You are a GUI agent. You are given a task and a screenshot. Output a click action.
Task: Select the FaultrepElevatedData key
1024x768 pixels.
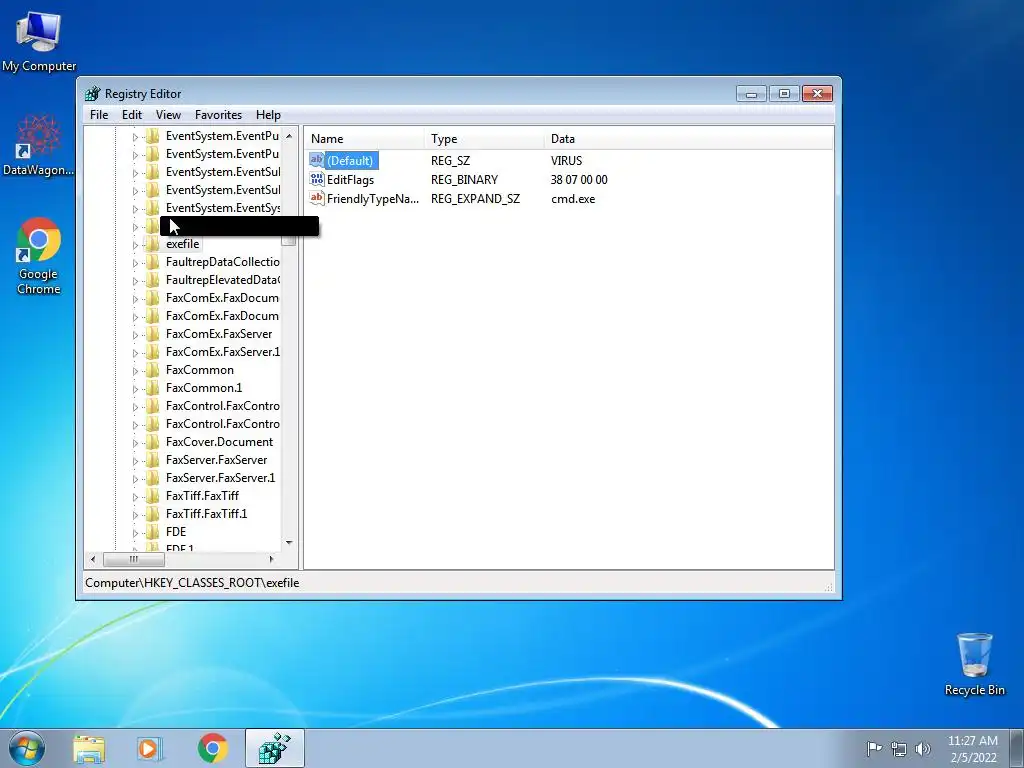(223, 280)
